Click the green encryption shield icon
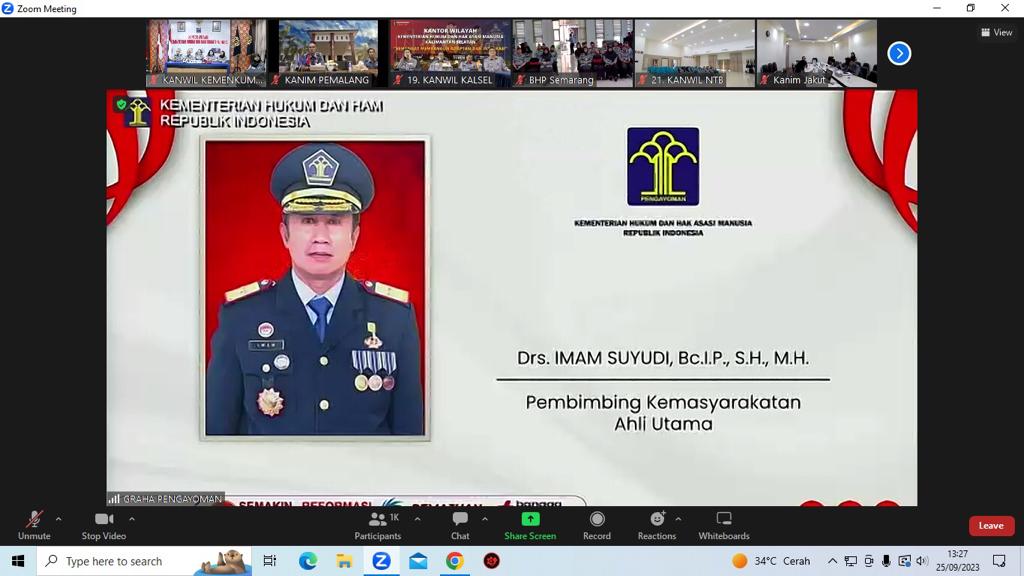Image resolution: width=1024 pixels, height=576 pixels. coord(121,104)
